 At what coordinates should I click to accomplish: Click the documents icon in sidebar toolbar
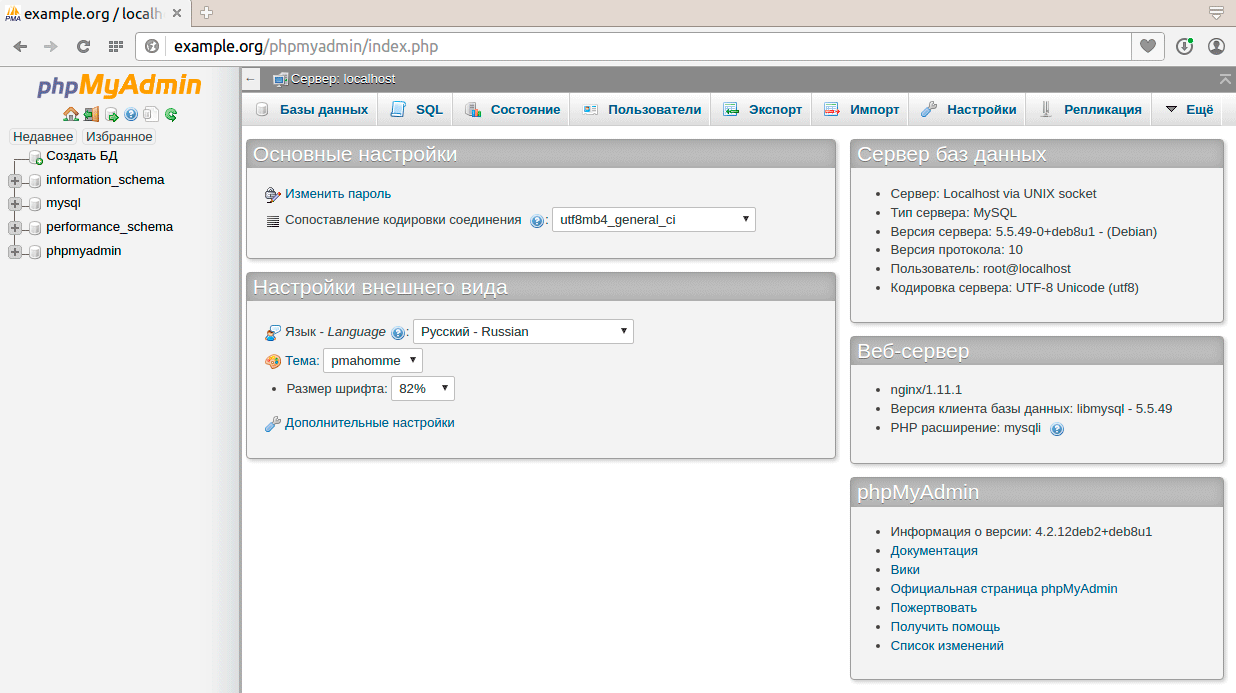coord(150,114)
